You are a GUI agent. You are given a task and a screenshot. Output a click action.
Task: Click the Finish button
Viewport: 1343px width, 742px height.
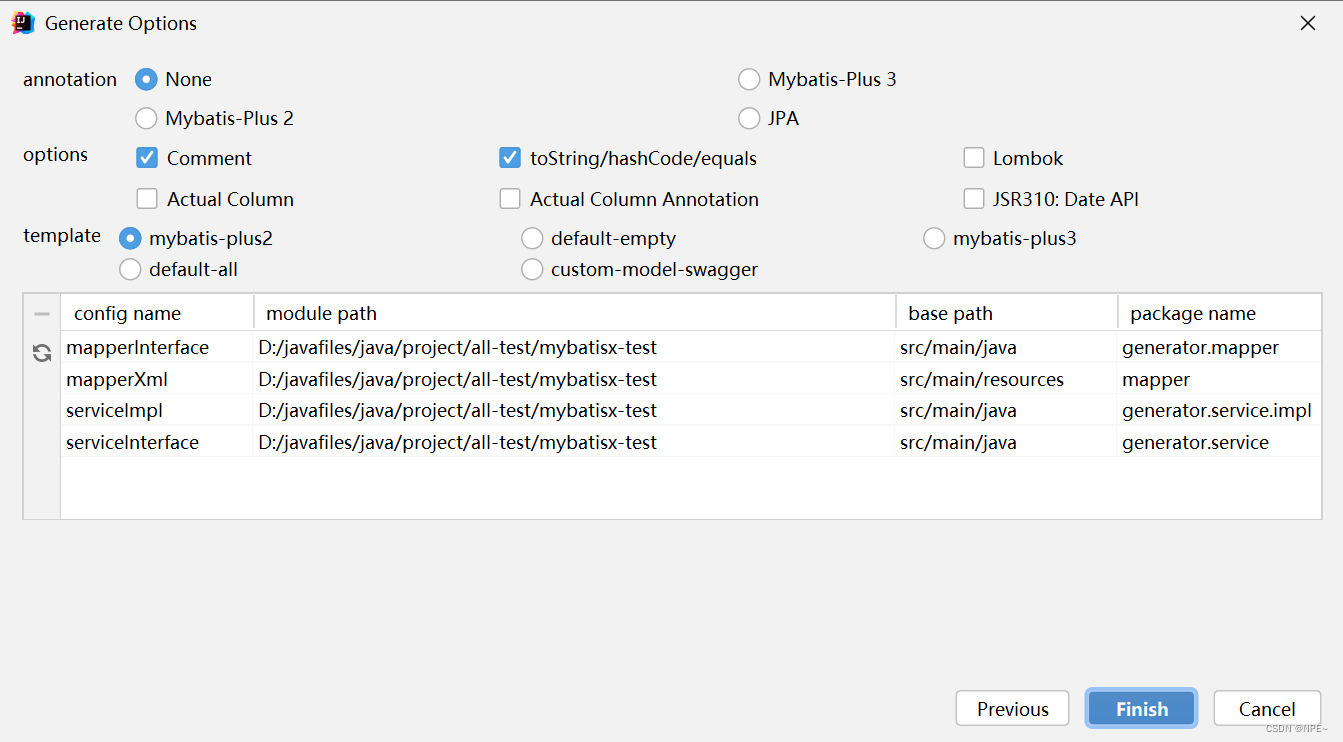pos(1141,708)
